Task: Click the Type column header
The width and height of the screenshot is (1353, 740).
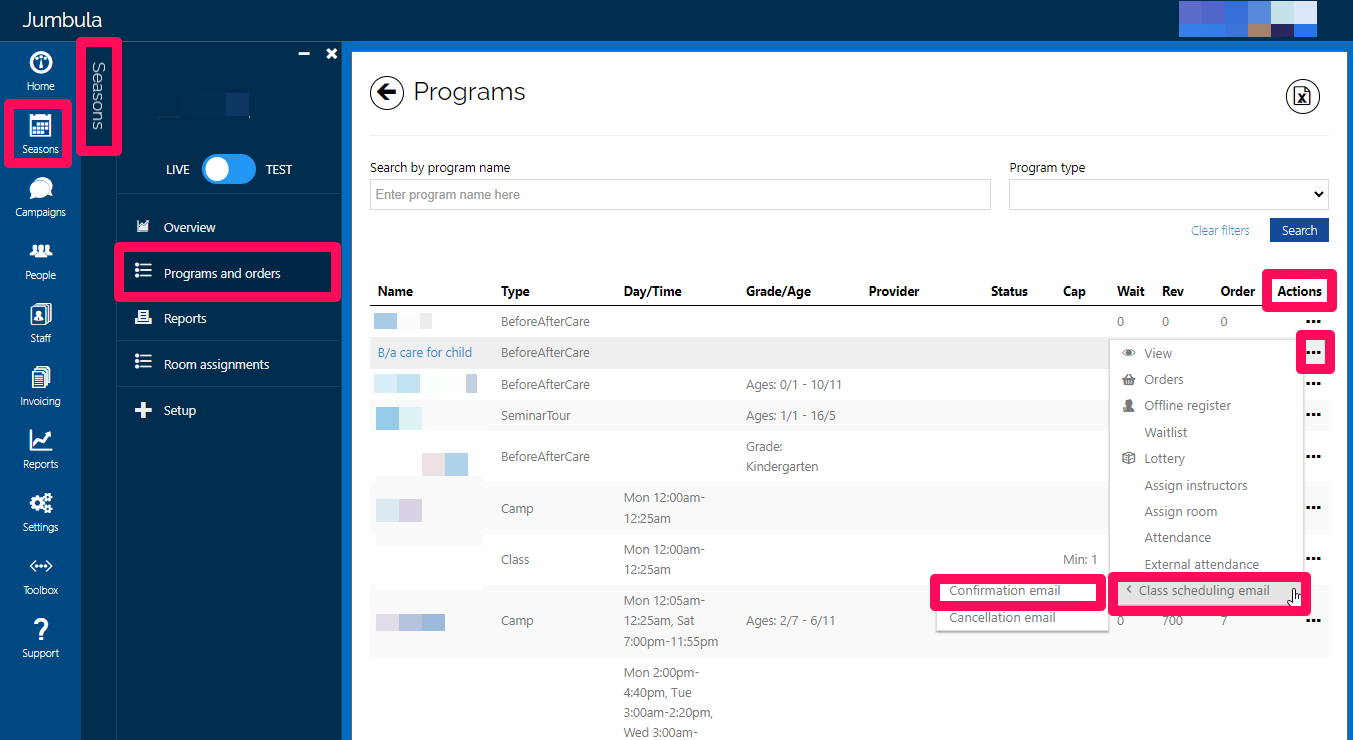Action: [515, 291]
